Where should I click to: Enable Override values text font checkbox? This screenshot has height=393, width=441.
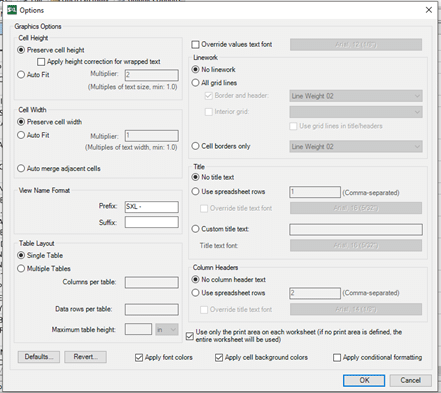pyautogui.click(x=196, y=44)
